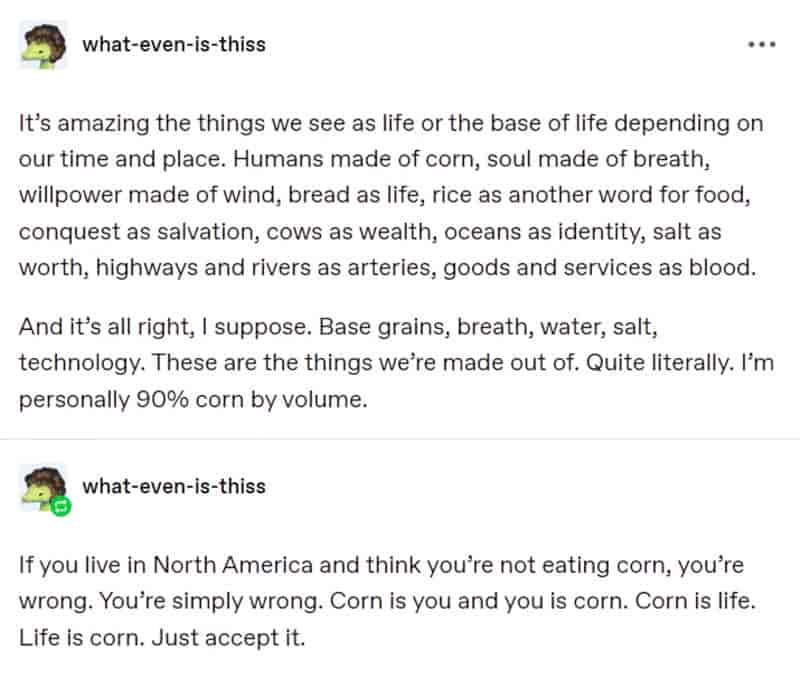
Task: Click the original poster's lizard avatar
Action: 43,45
